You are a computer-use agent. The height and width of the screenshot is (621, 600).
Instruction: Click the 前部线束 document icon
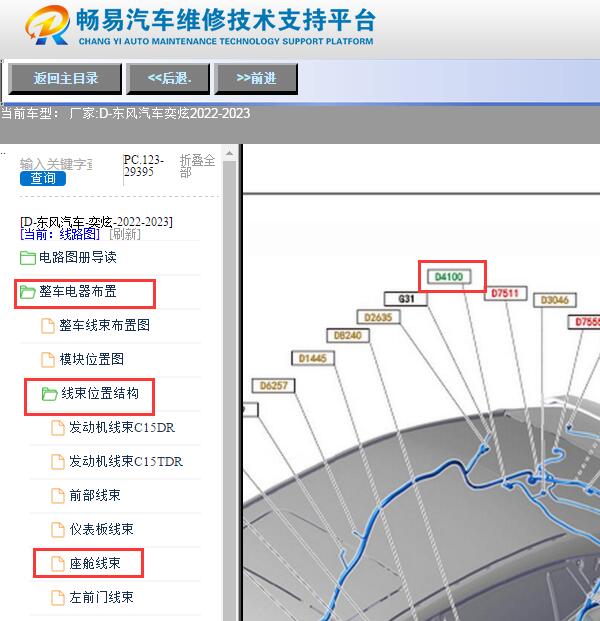click(x=58, y=496)
